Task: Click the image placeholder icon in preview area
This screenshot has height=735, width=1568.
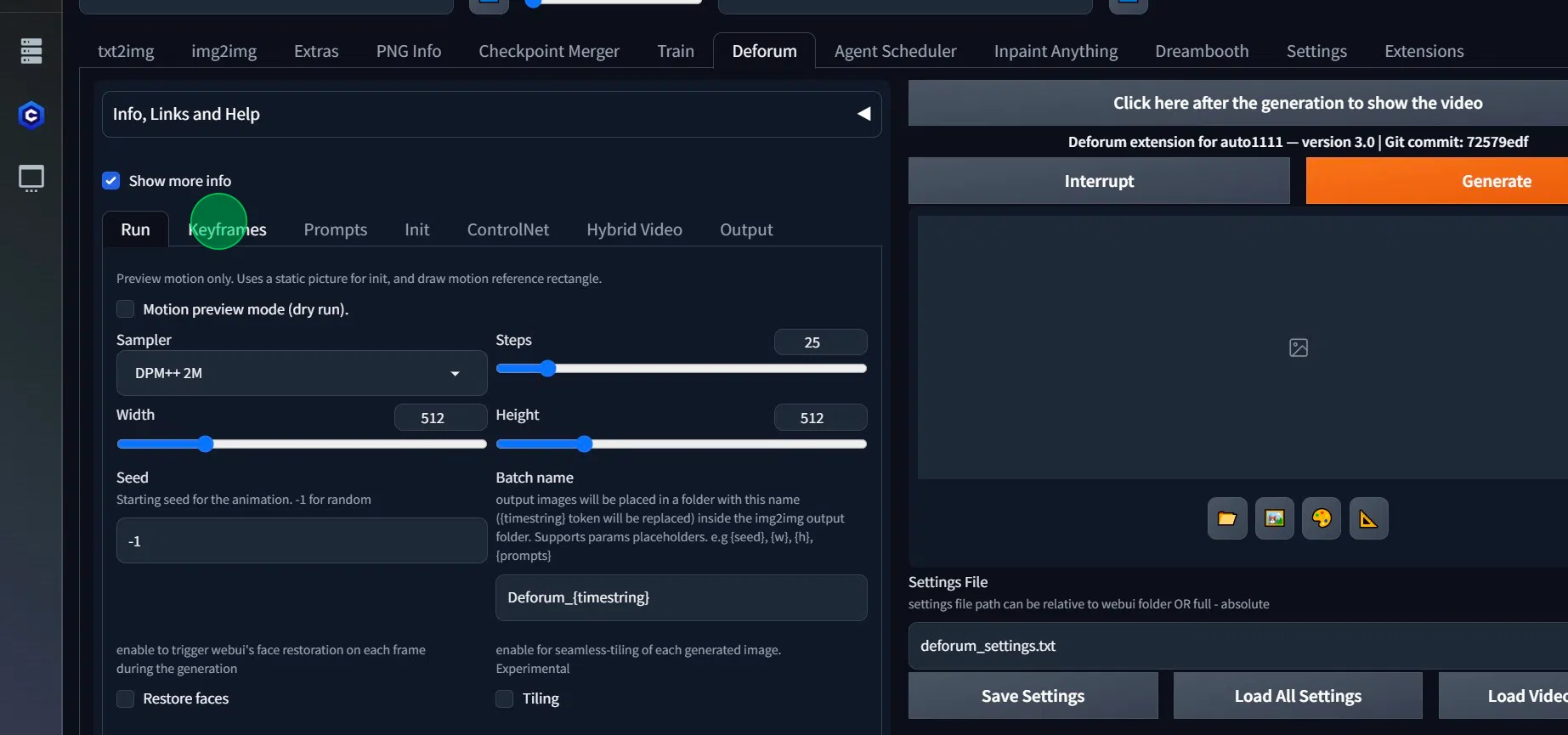Action: click(1299, 348)
